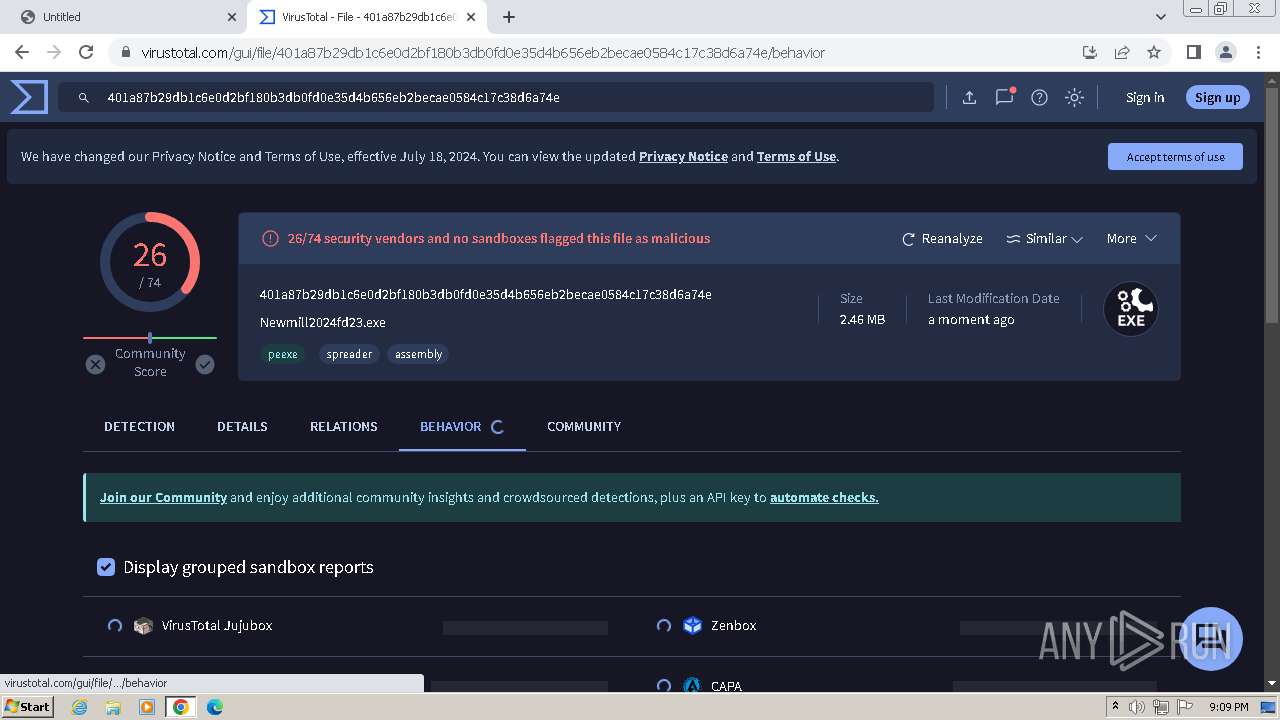Click the Zenbox sandbox icon
Image resolution: width=1280 pixels, height=720 pixels.
(x=692, y=625)
